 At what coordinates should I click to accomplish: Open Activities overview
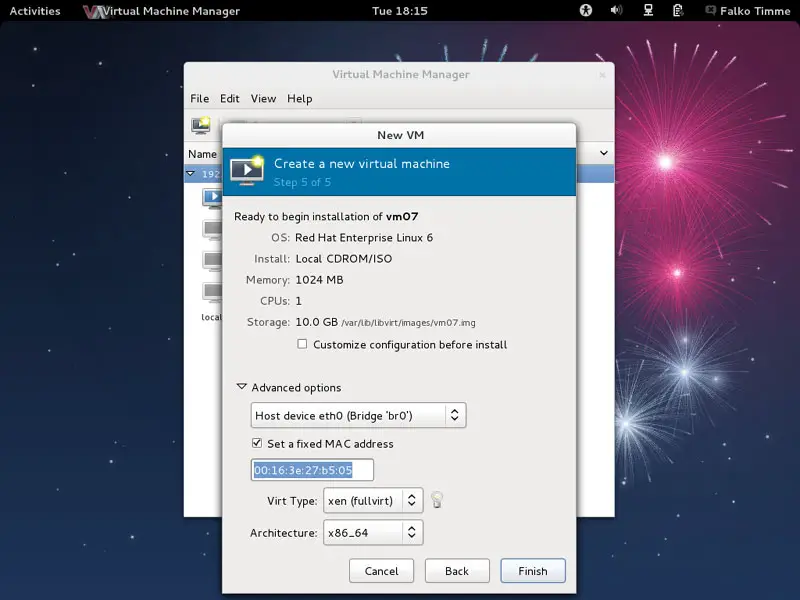(35, 11)
